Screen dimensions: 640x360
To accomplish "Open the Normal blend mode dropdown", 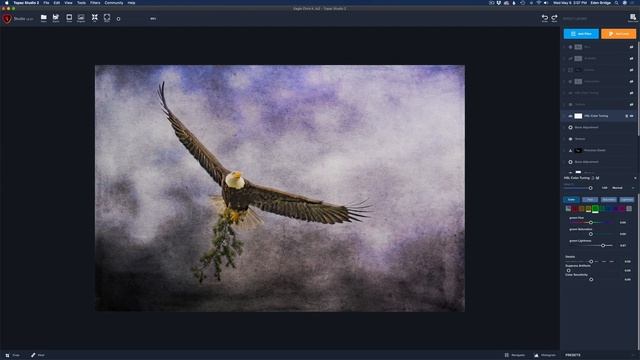I will 623,188.
